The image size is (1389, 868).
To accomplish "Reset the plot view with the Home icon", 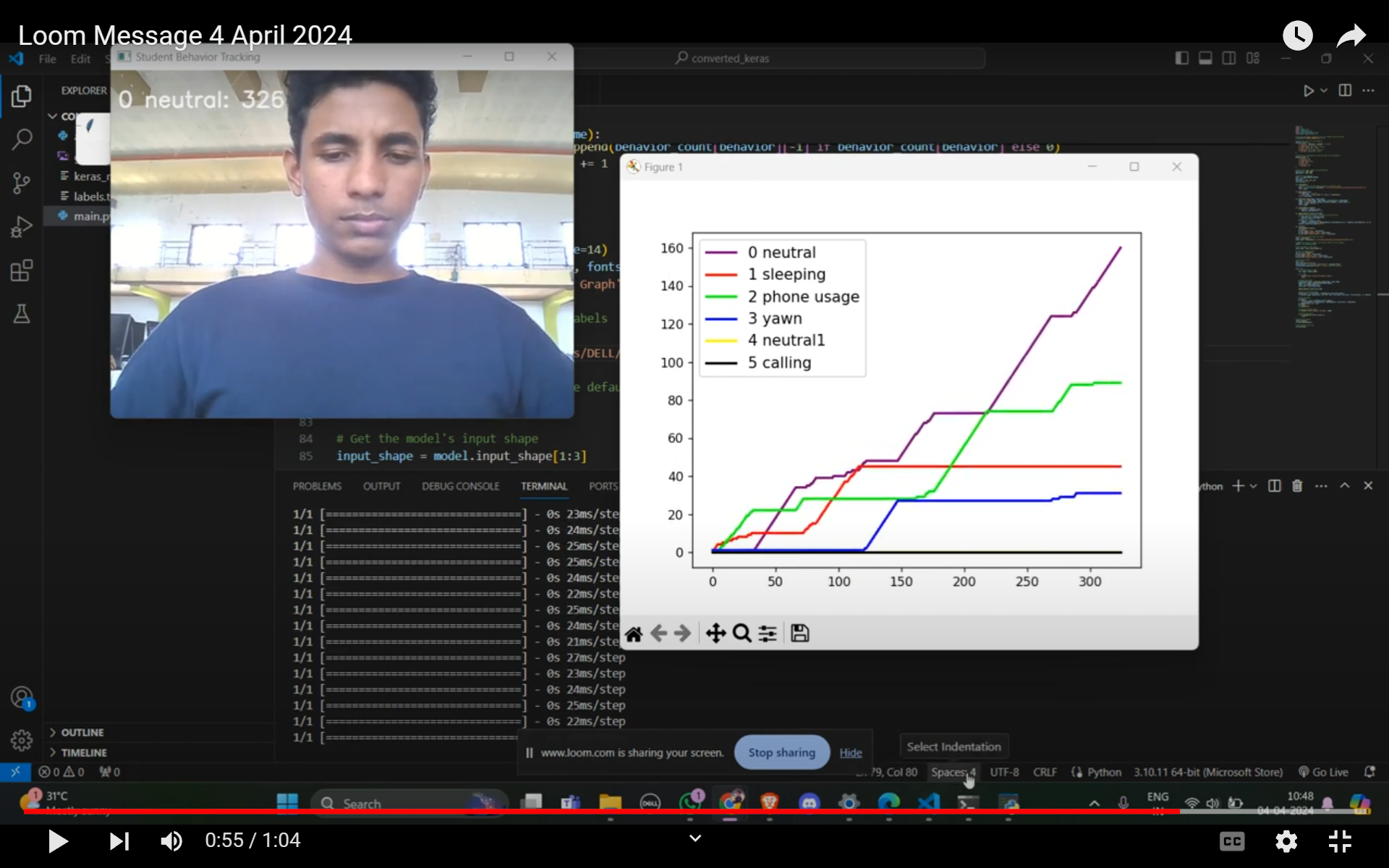I will click(634, 633).
